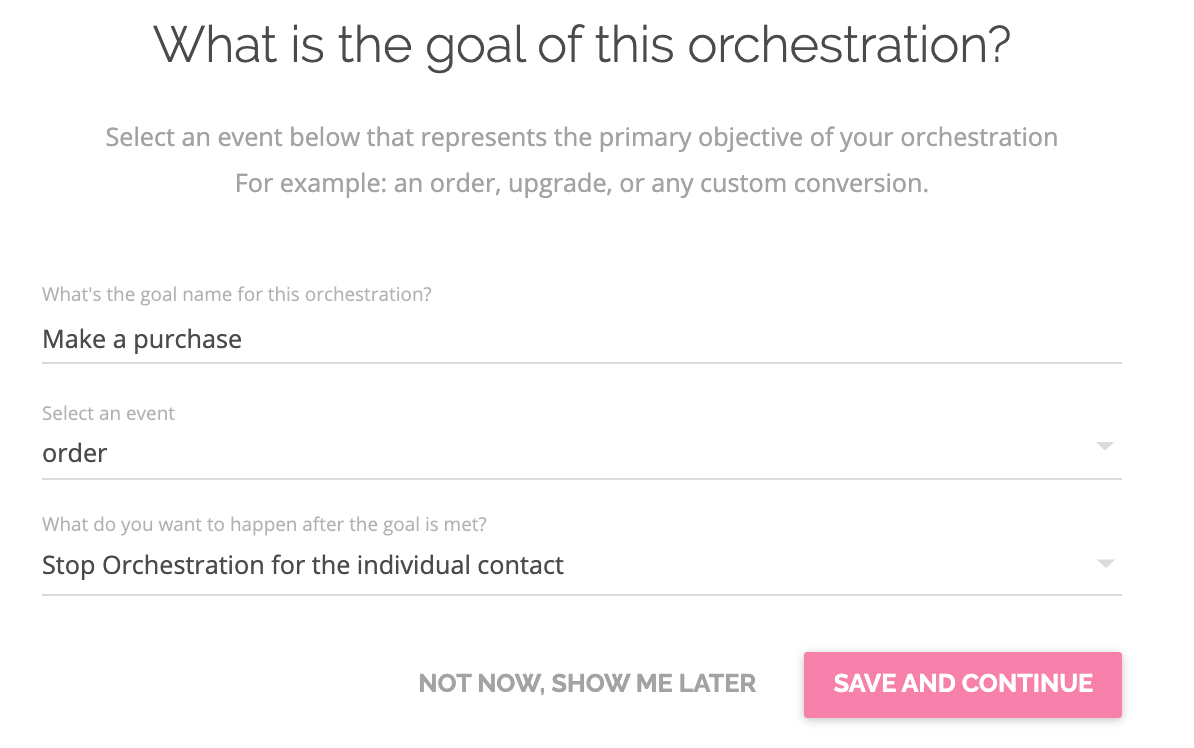Place cursor on the word "purchase" in goal name
The image size is (1194, 748).
coord(187,340)
